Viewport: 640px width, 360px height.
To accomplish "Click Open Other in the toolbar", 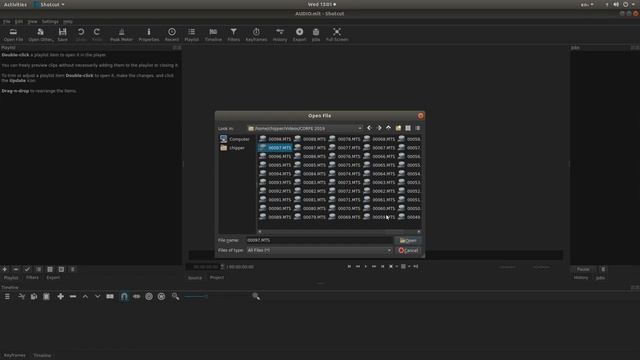I will (x=40, y=34).
